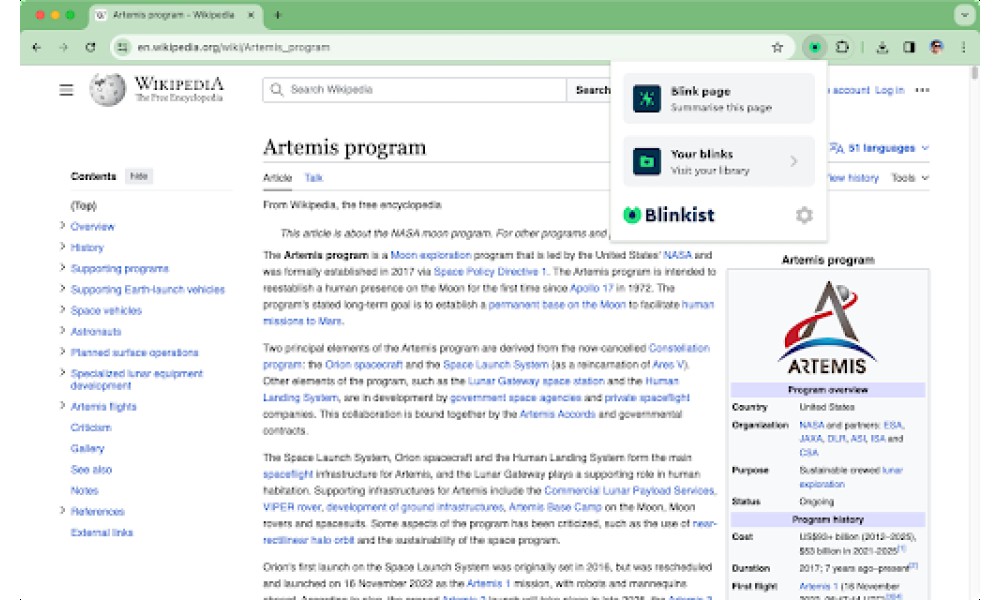Viewport: 1000px width, 600px height.
Task: Jump to External links in contents
Action: click(101, 532)
